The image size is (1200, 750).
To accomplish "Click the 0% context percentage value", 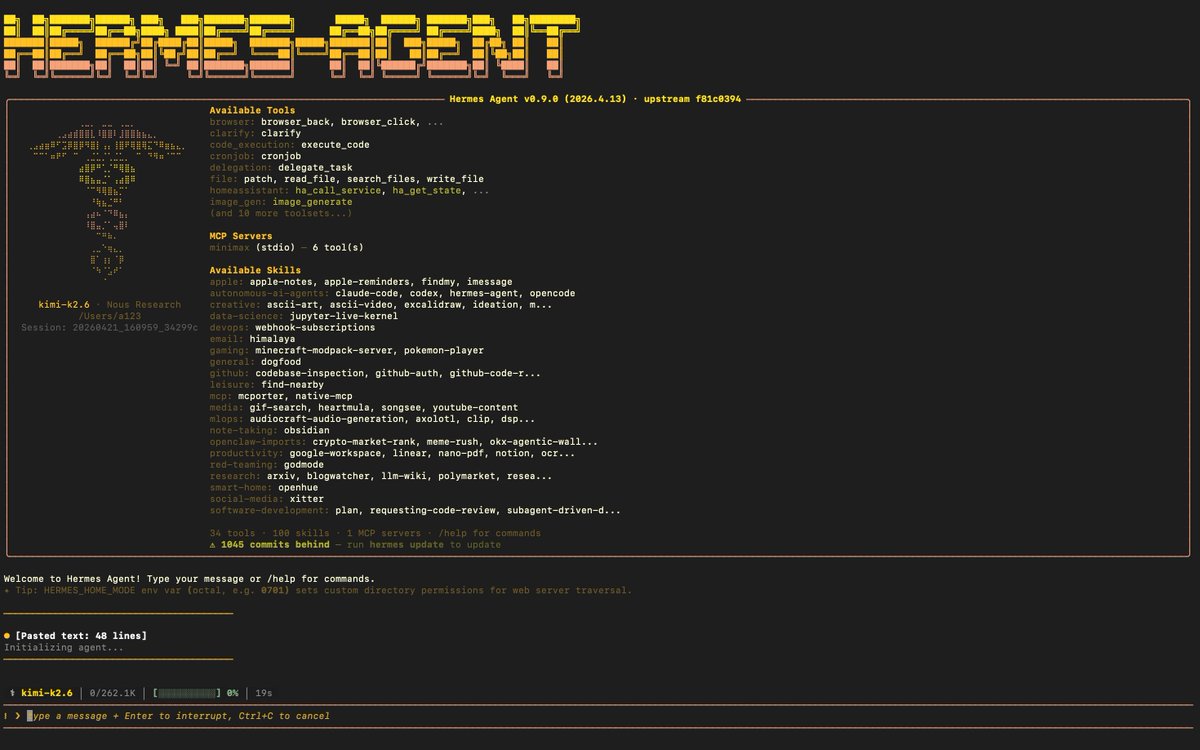I will click(232, 692).
